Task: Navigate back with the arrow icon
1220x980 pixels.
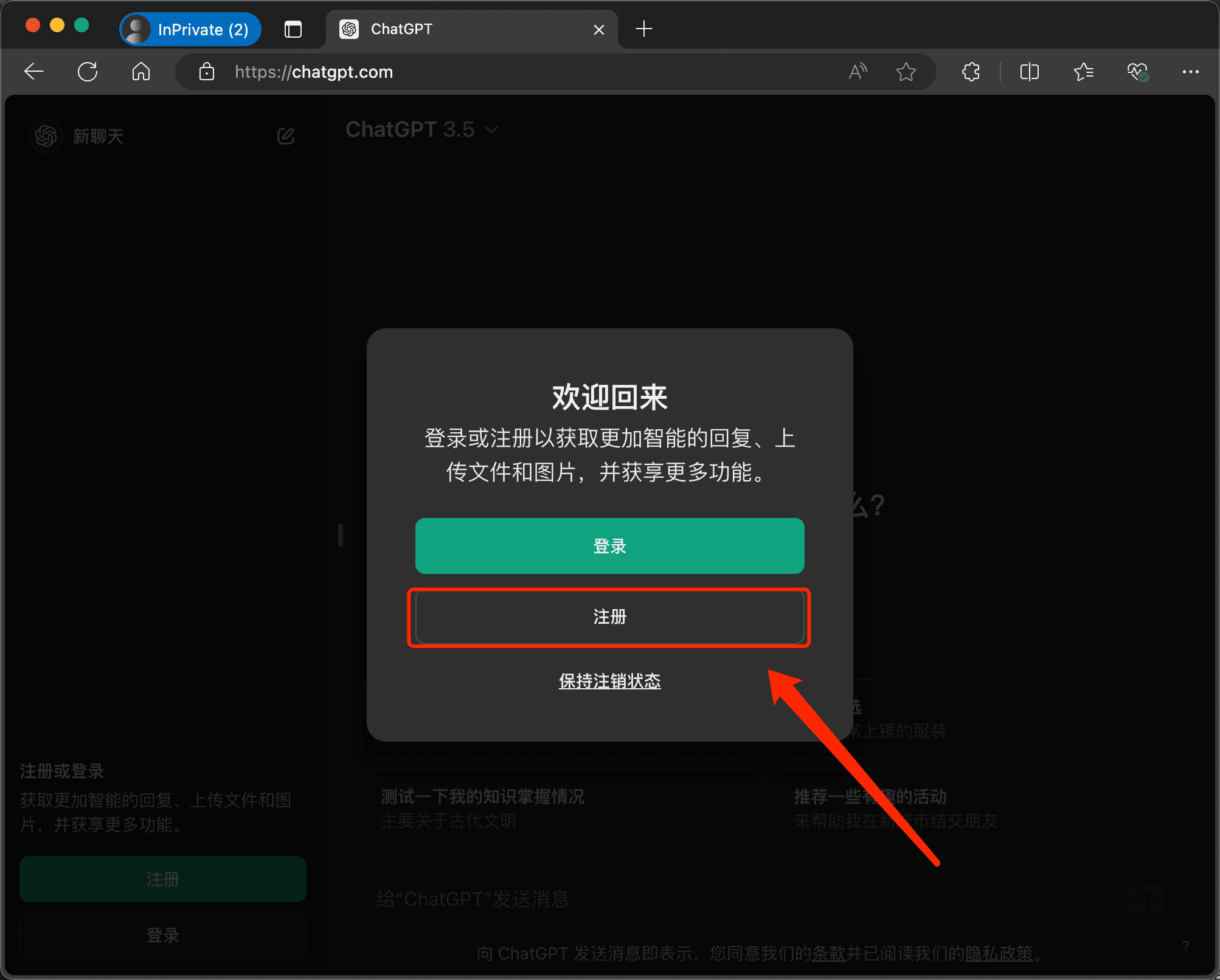Action: 34,72
